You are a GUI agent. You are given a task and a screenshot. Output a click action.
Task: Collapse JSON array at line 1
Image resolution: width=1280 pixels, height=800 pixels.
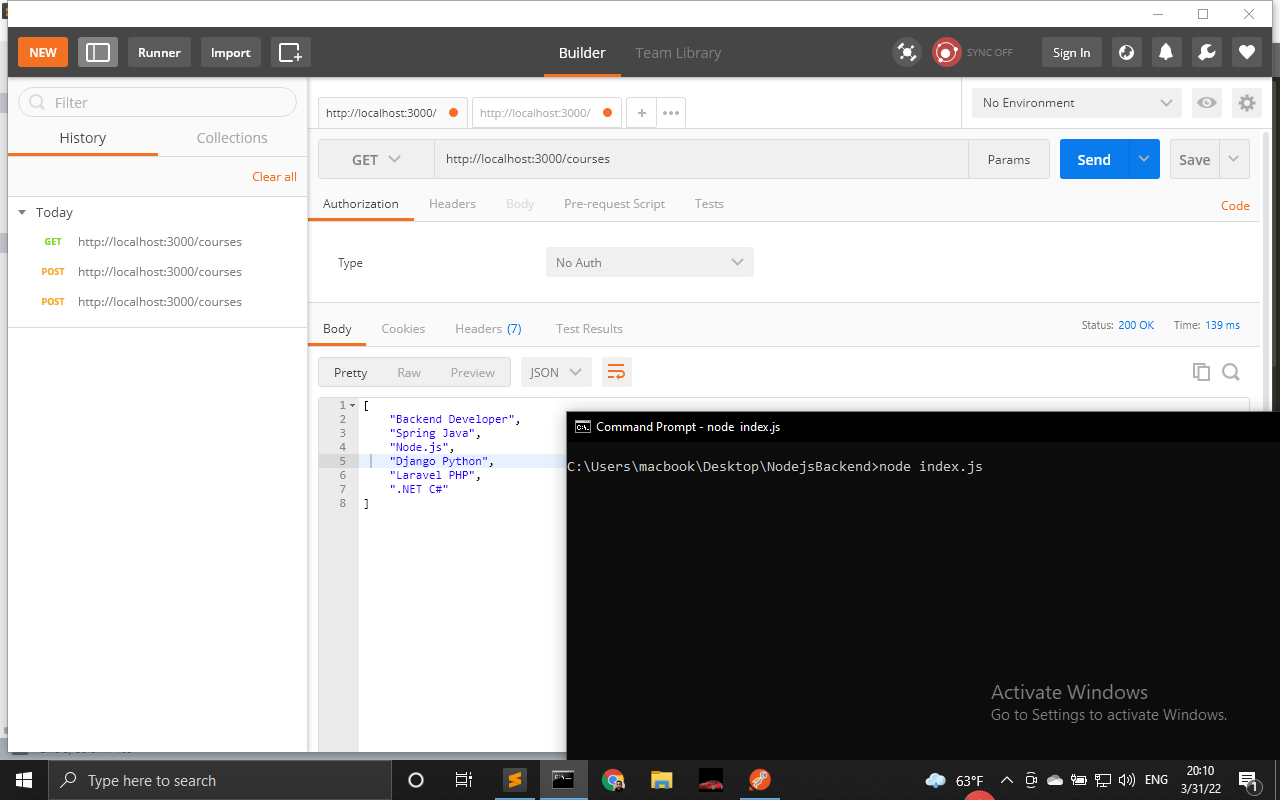352,405
